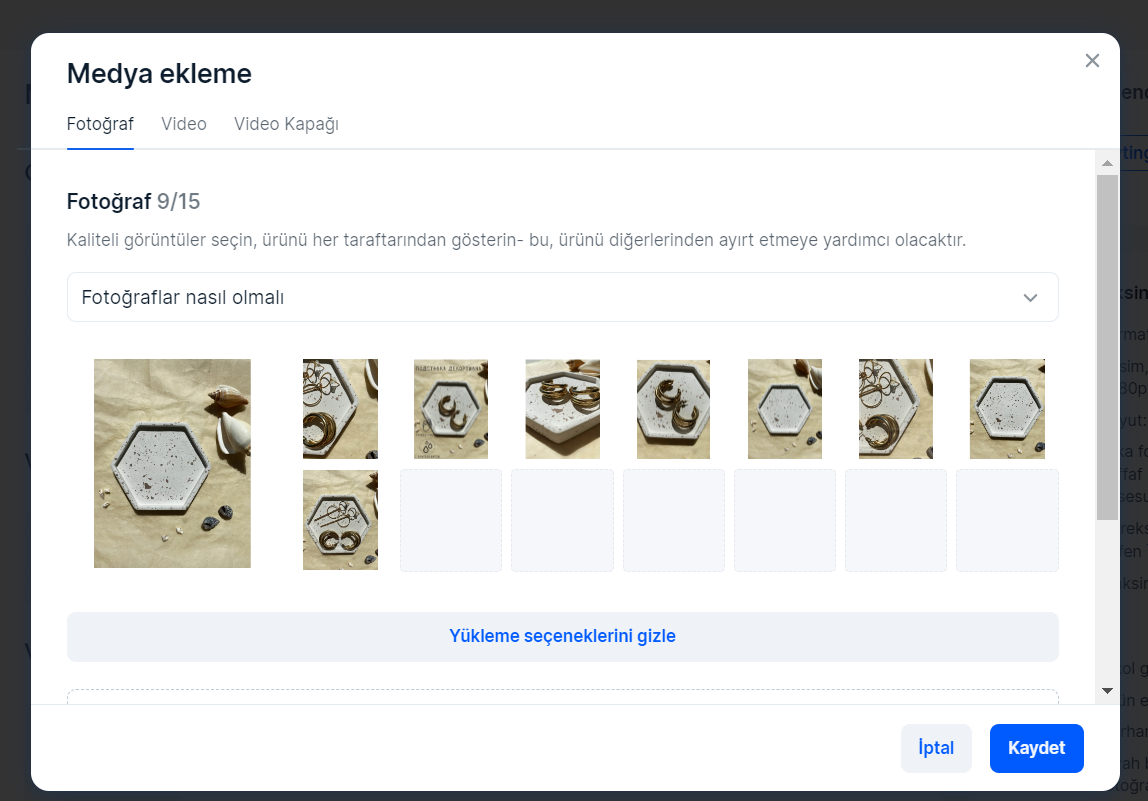Click the first empty photo slot

tap(451, 521)
